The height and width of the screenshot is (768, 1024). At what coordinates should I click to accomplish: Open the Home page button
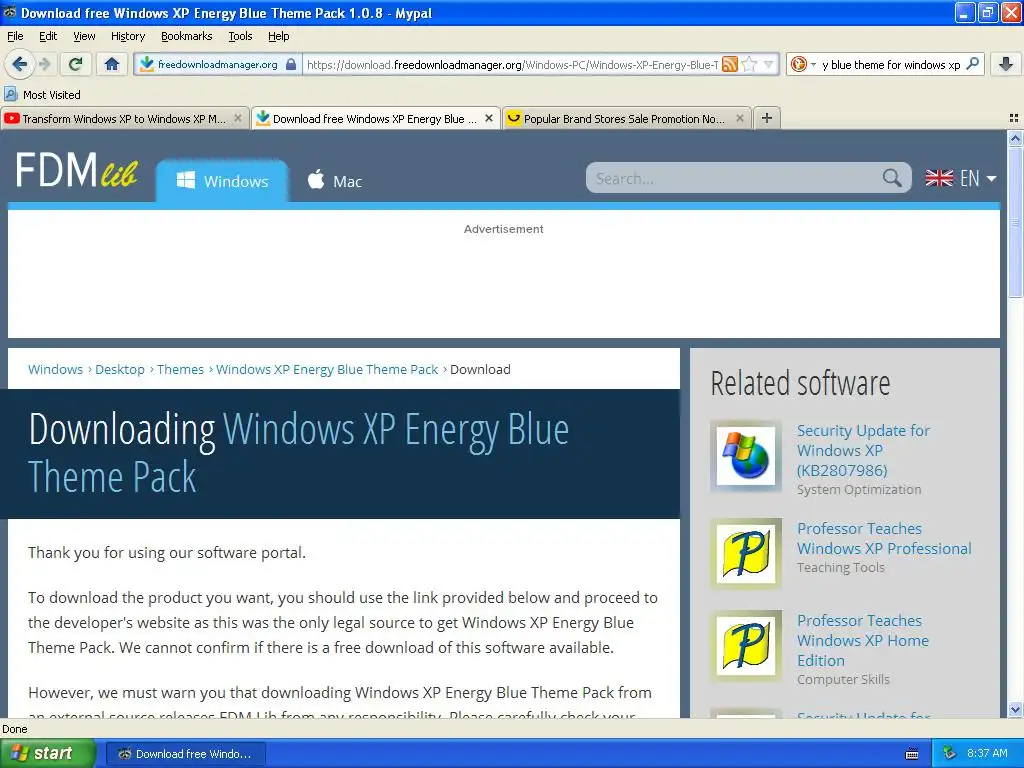[x=112, y=64]
